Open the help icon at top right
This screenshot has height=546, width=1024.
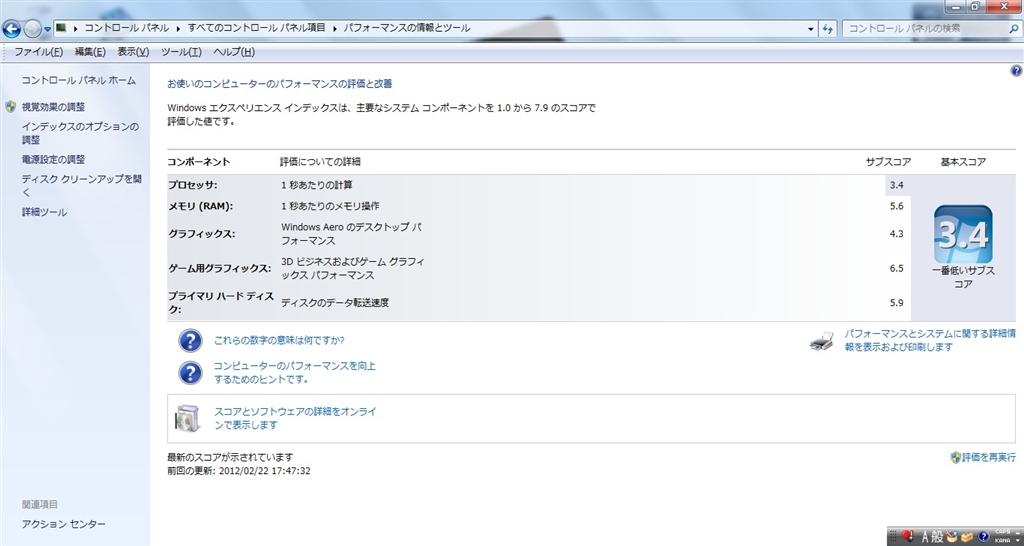tap(1016, 71)
